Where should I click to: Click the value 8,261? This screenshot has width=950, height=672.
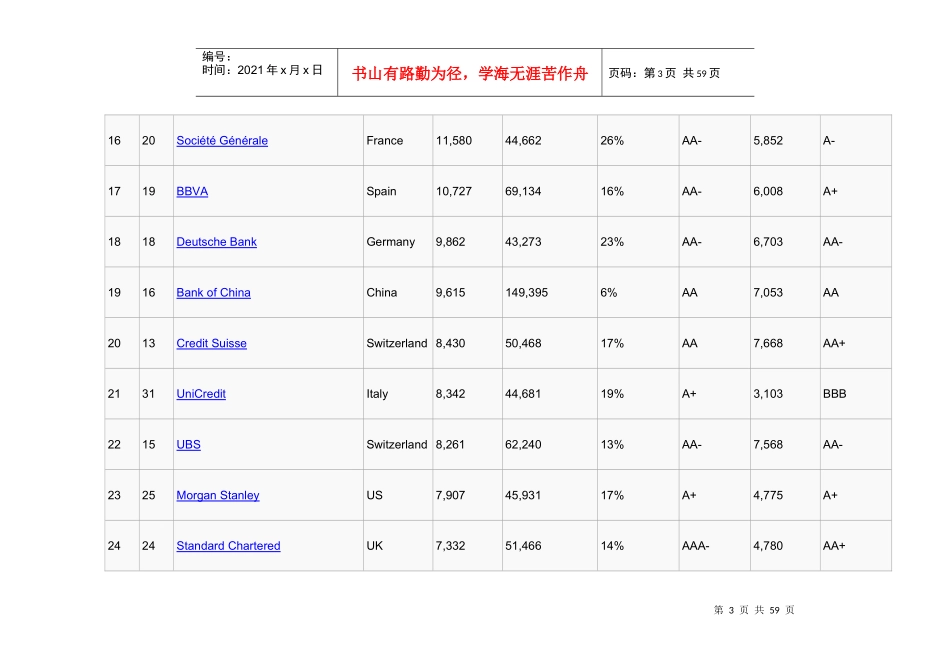pos(450,445)
